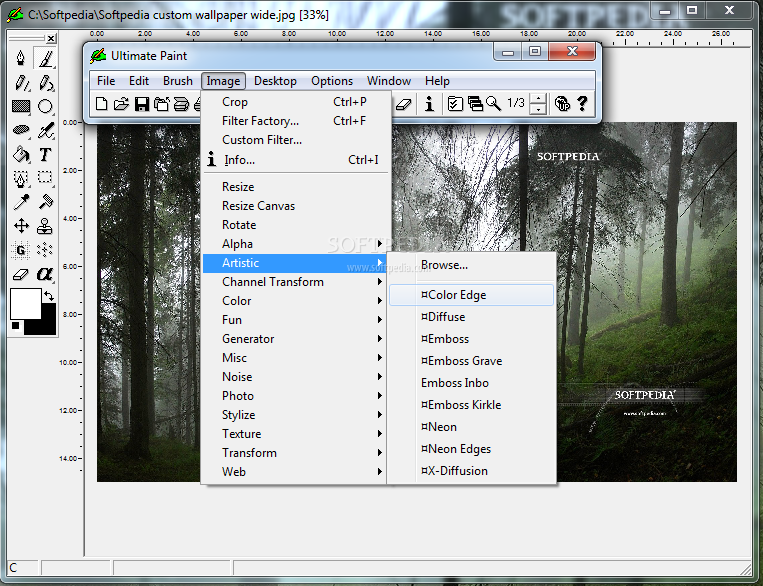The width and height of the screenshot is (763, 586).
Task: Select the scatter spray dots tool
Action: [x=45, y=250]
